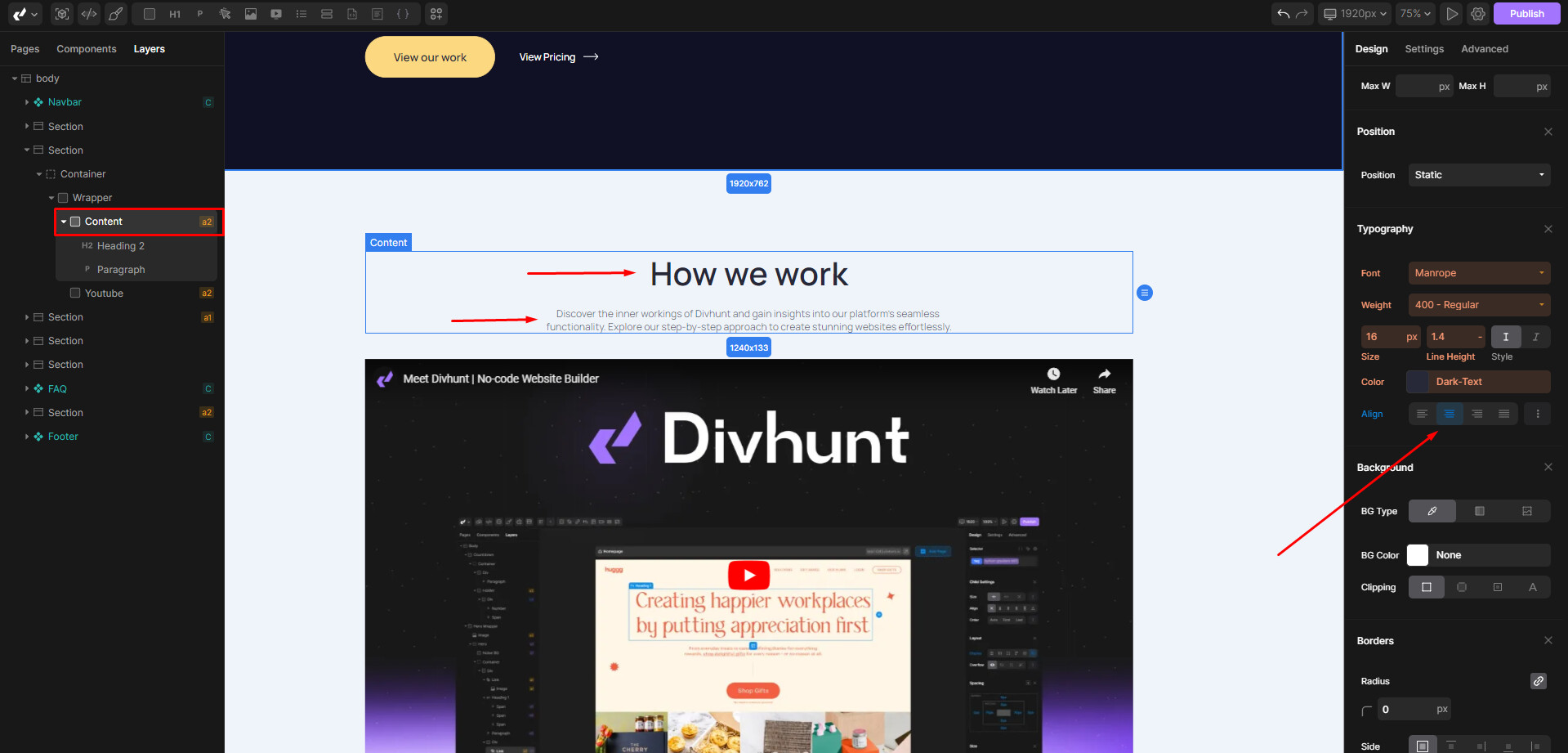Publish the website
This screenshot has width=1568, height=753.
pos(1526,14)
